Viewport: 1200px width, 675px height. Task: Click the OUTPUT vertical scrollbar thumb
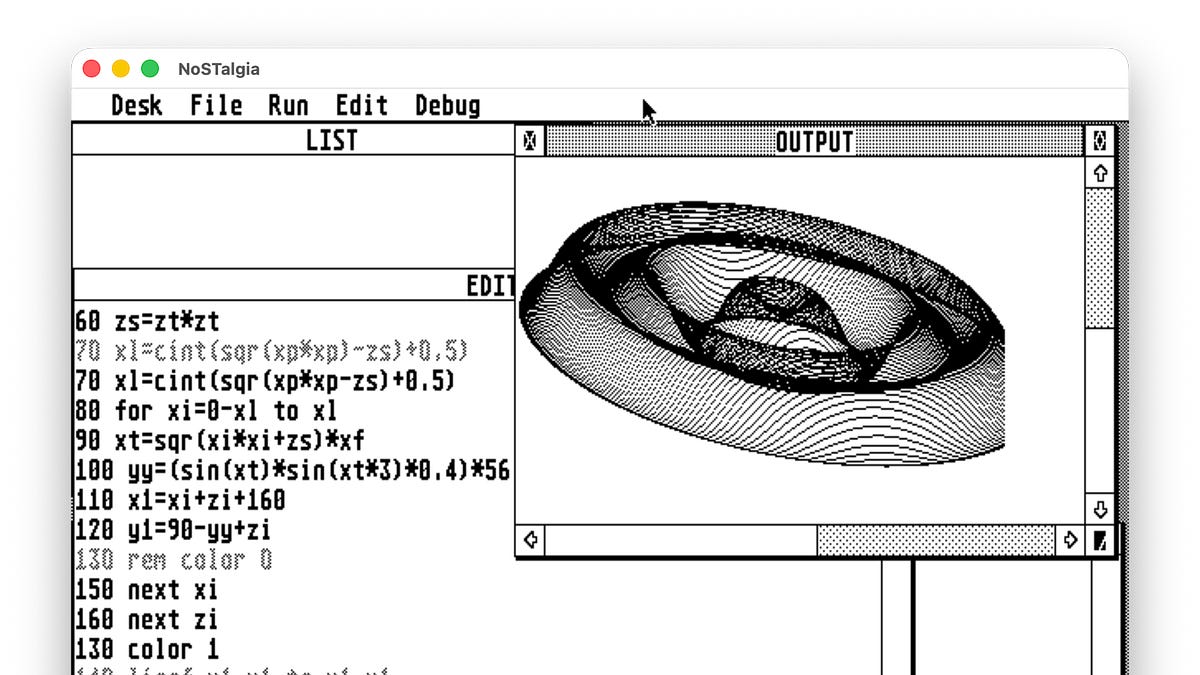(x=1100, y=411)
